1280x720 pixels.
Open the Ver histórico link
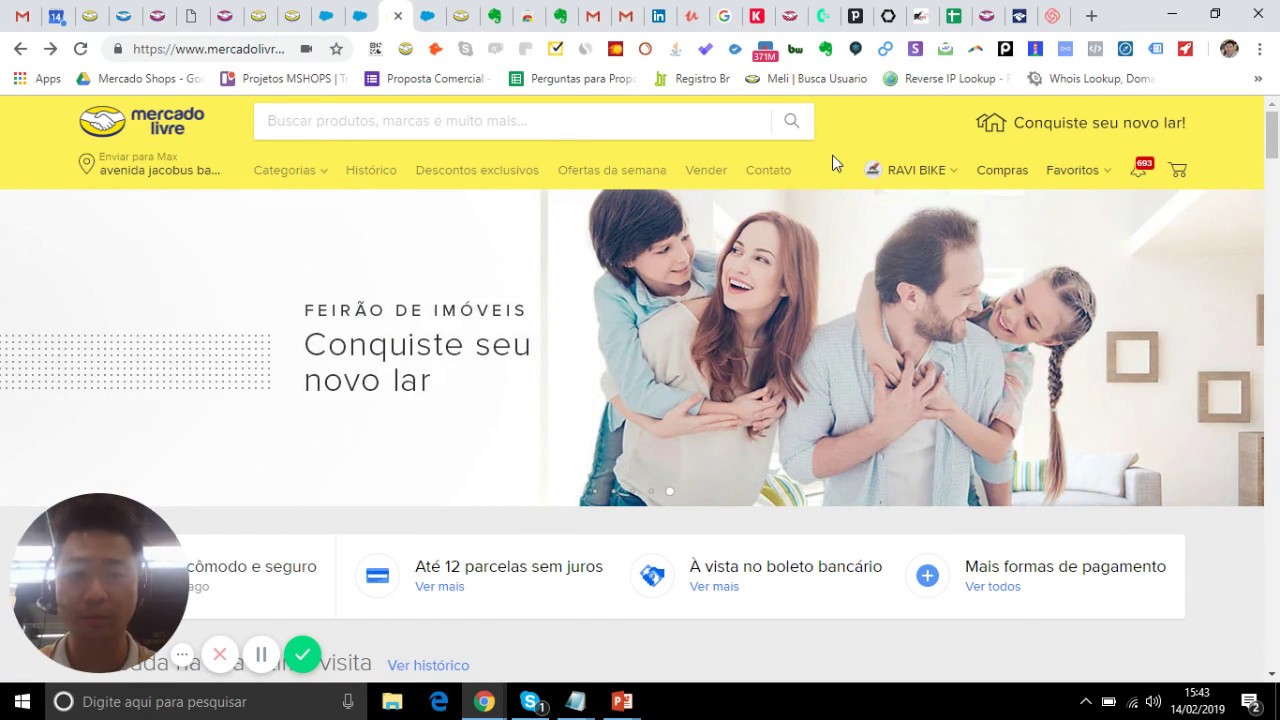pyautogui.click(x=428, y=665)
